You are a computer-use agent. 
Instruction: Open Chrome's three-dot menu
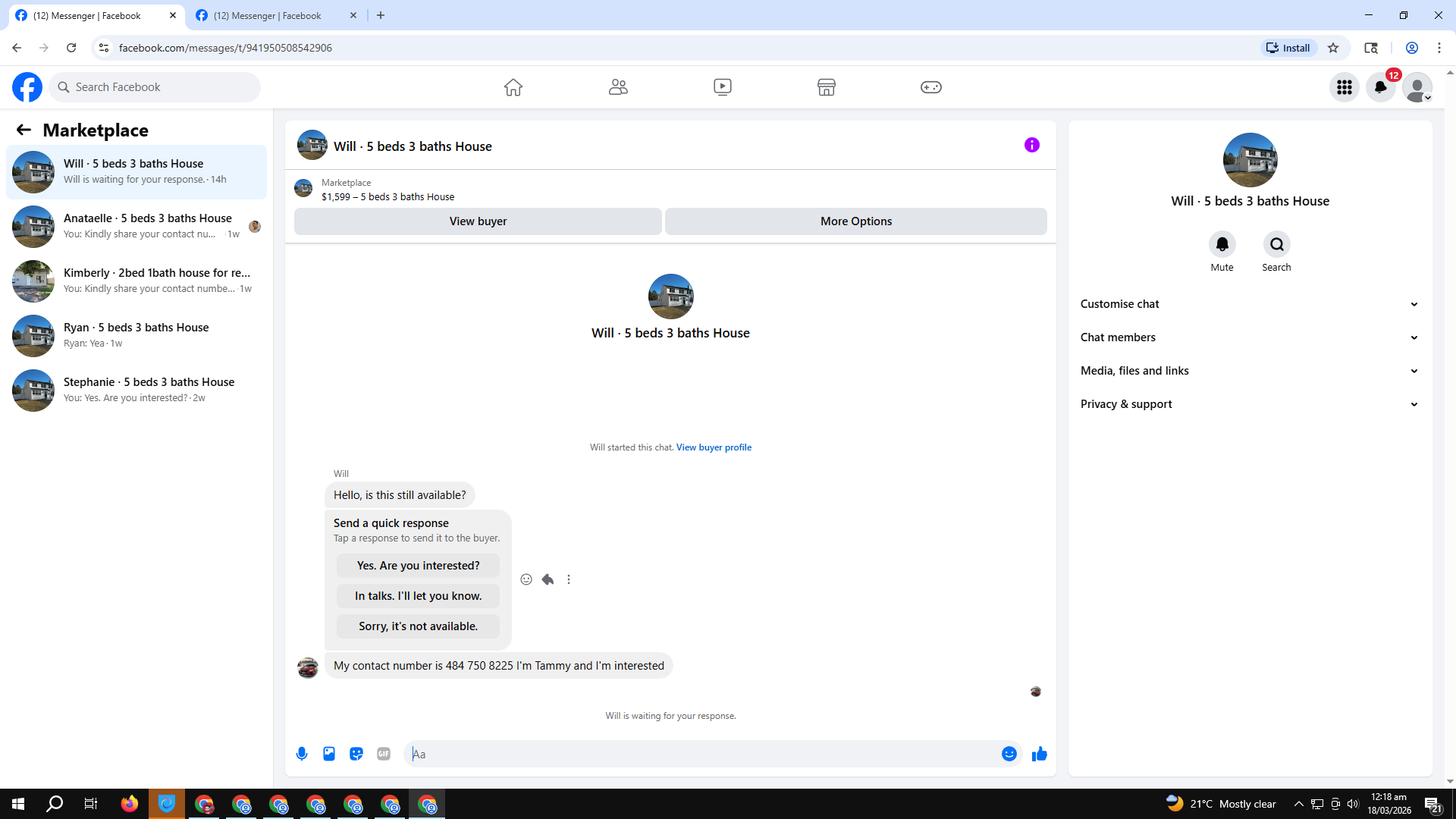(x=1439, y=48)
